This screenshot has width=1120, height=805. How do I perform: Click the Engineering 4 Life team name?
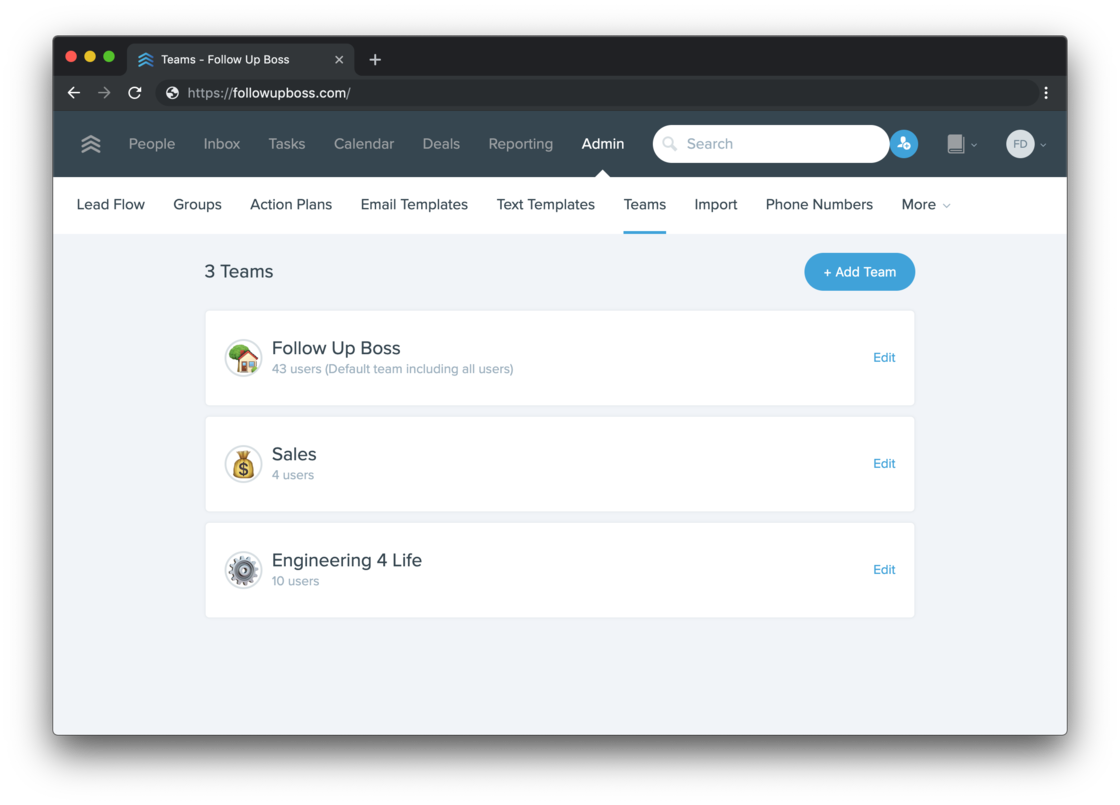346,560
